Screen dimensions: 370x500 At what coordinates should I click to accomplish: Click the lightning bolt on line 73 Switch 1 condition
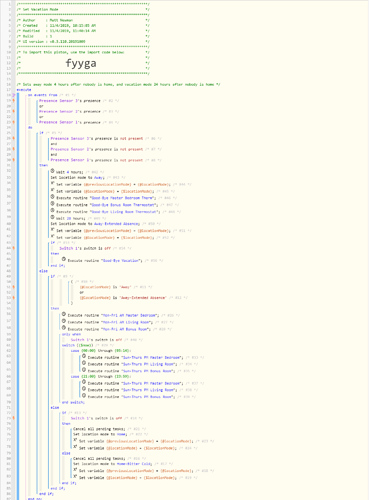(14, 418)
